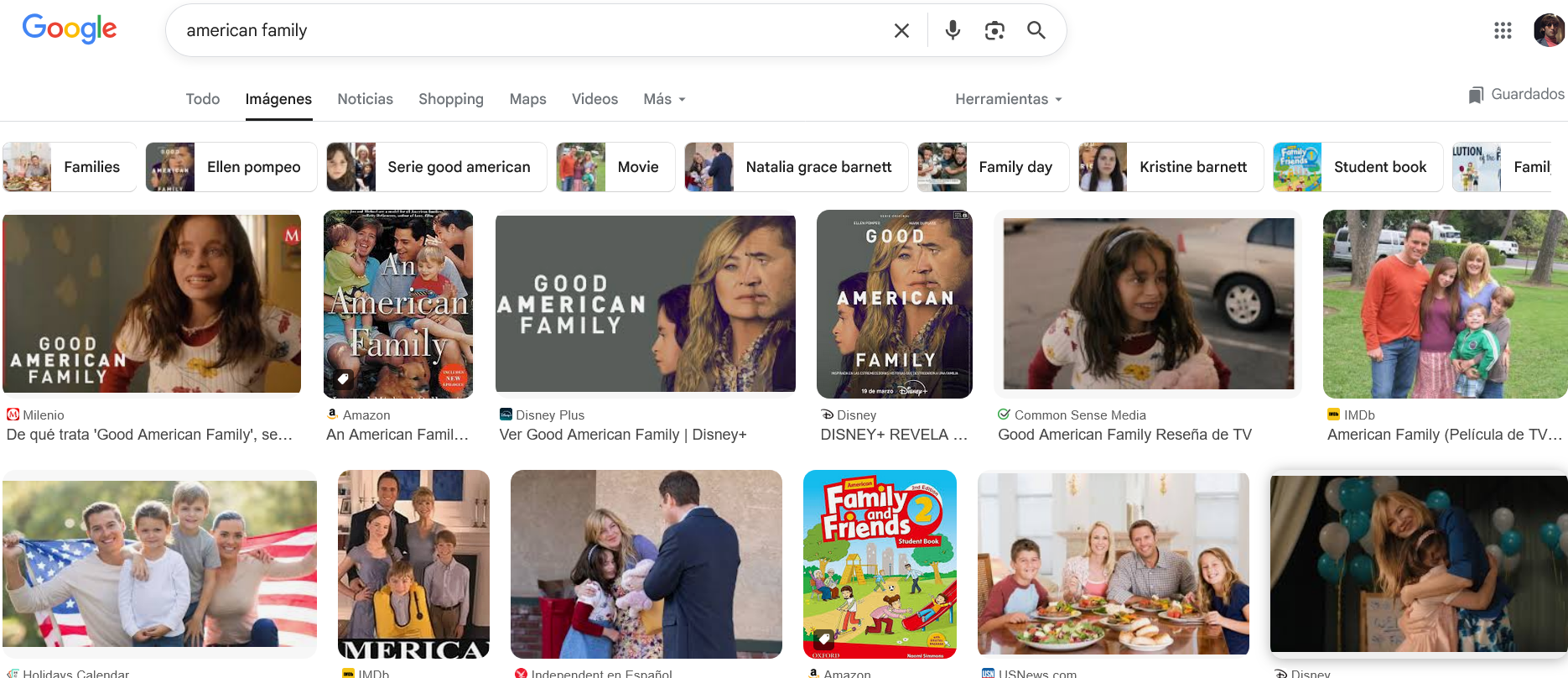This screenshot has width=1568, height=678.
Task: Go to the Maps tab
Action: tap(527, 99)
